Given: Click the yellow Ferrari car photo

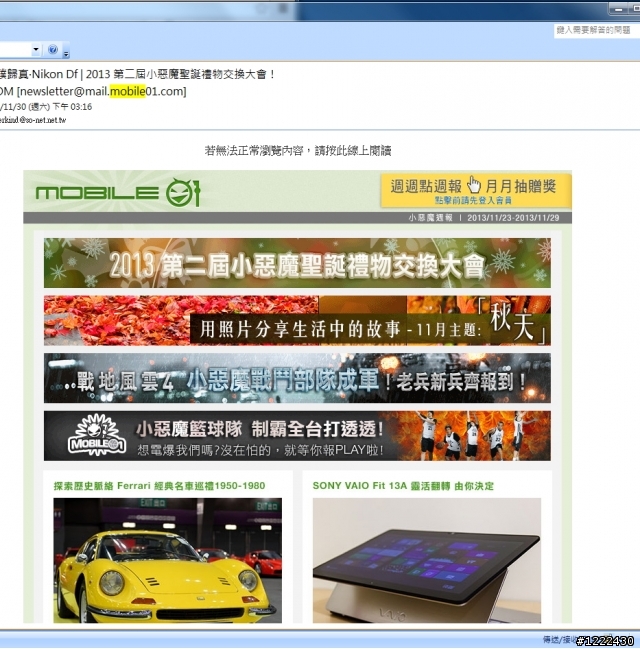Looking at the screenshot, I should [168, 560].
